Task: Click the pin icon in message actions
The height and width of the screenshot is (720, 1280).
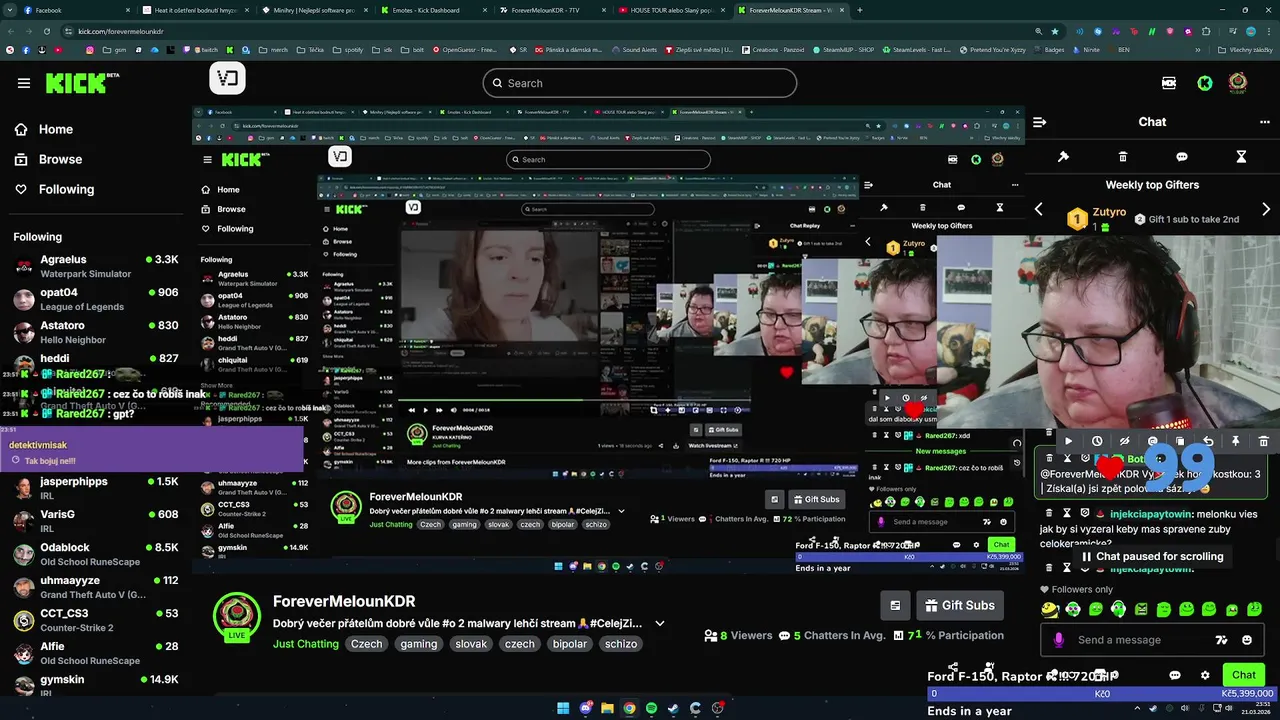Action: click(x=1235, y=441)
